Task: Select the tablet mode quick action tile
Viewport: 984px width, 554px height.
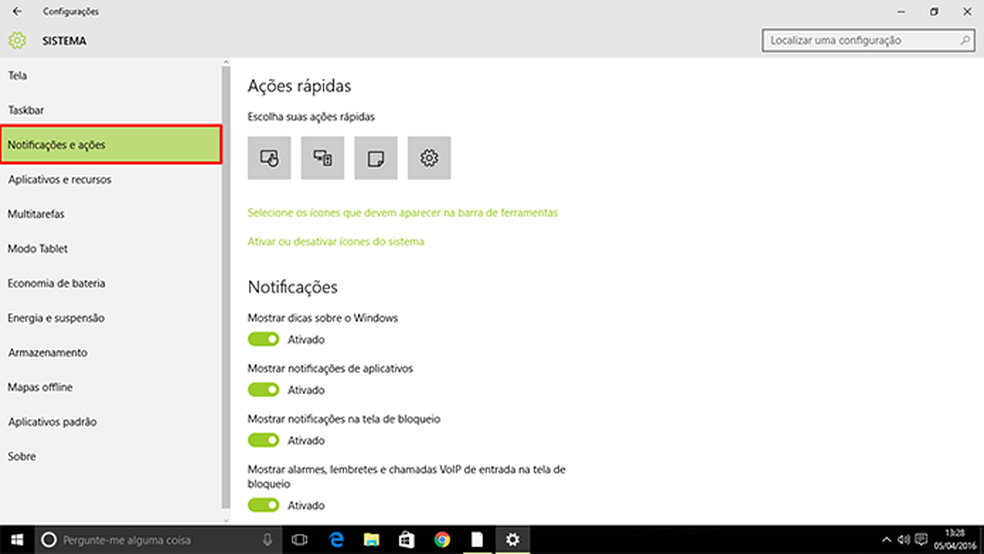Action: (x=269, y=158)
